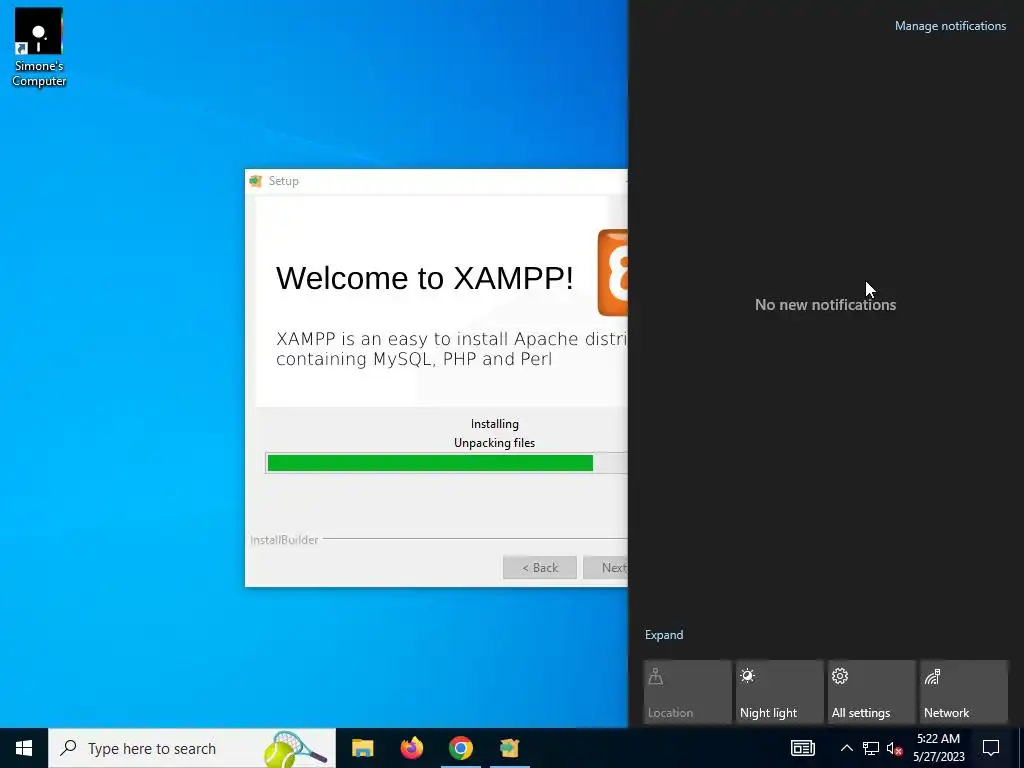1024x768 pixels.
Task: Click the tennis racket search highlight icon
Action: (295, 748)
